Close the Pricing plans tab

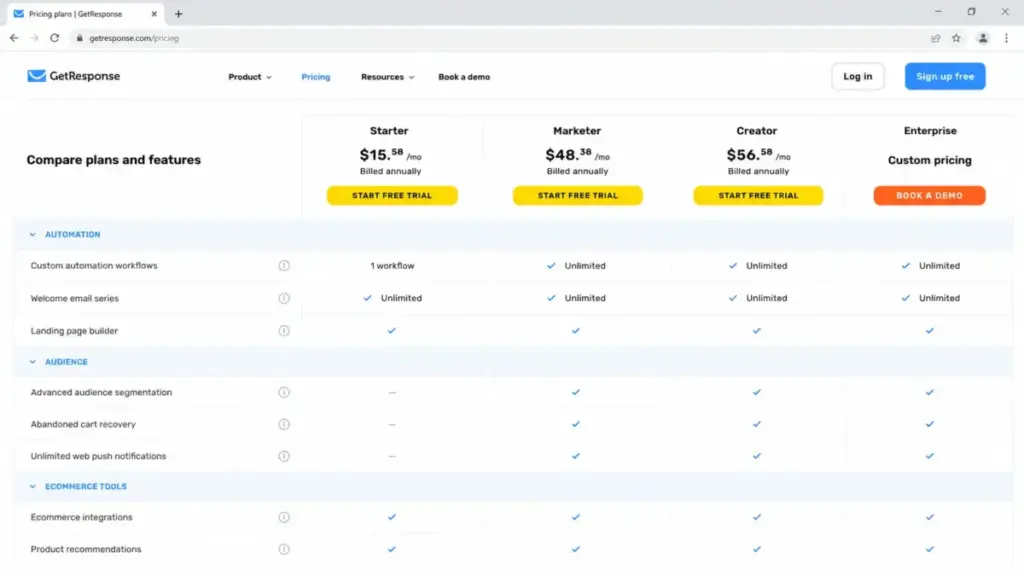(154, 14)
